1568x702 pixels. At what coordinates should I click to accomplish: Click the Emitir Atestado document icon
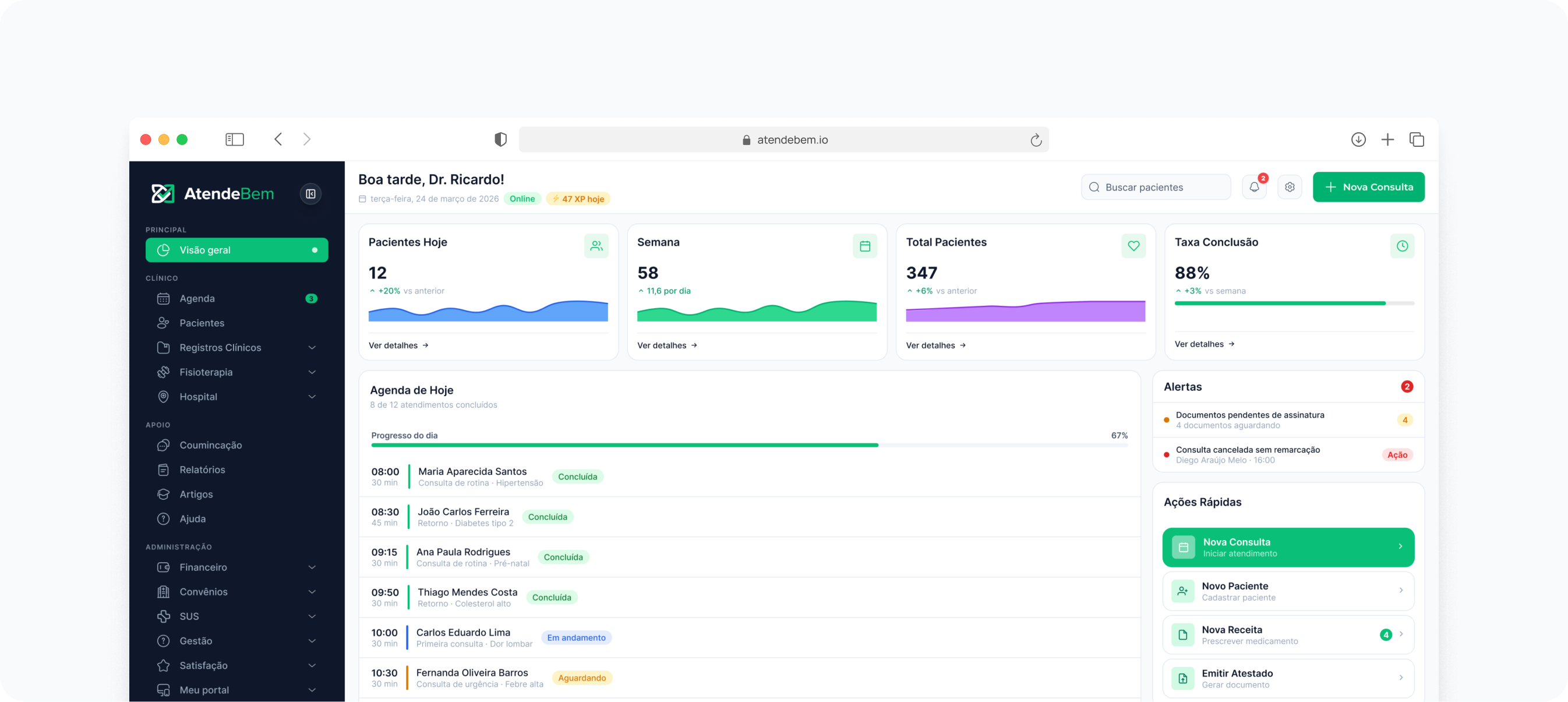tap(1182, 678)
